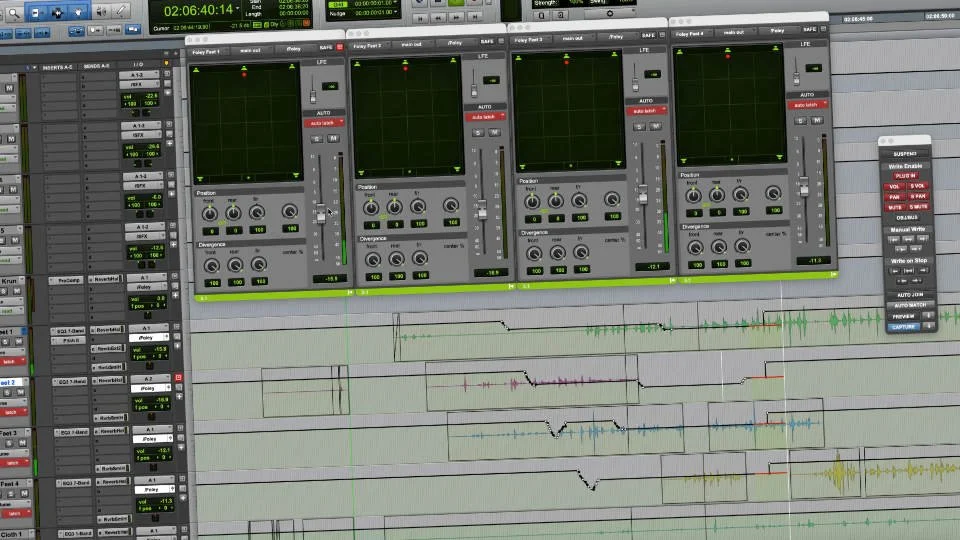The image size is (960, 540).
Task: Click the I/O column header
Action: click(x=140, y=64)
